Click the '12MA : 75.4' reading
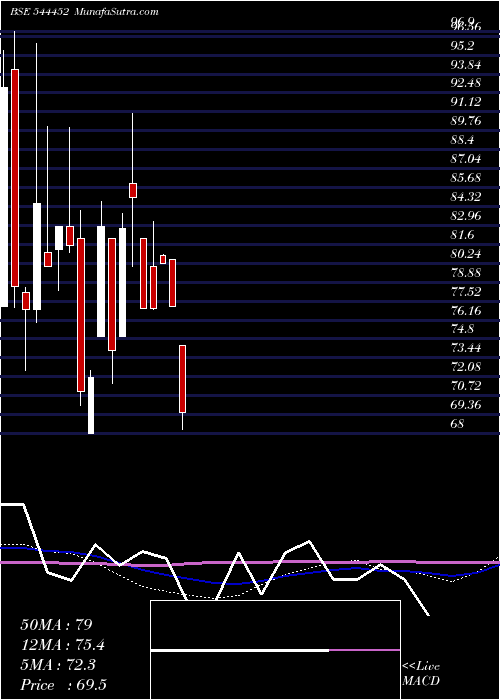Screen dimensions: 500x700 [63, 645]
